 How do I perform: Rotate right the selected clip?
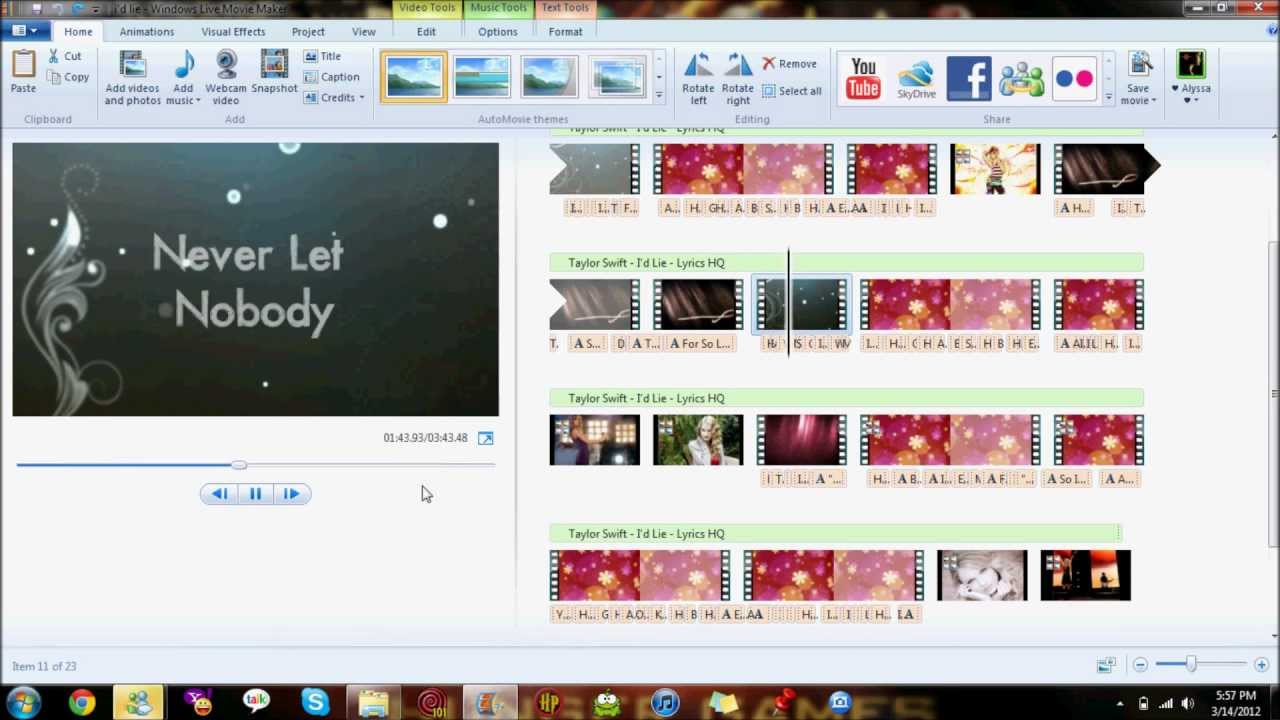(738, 79)
